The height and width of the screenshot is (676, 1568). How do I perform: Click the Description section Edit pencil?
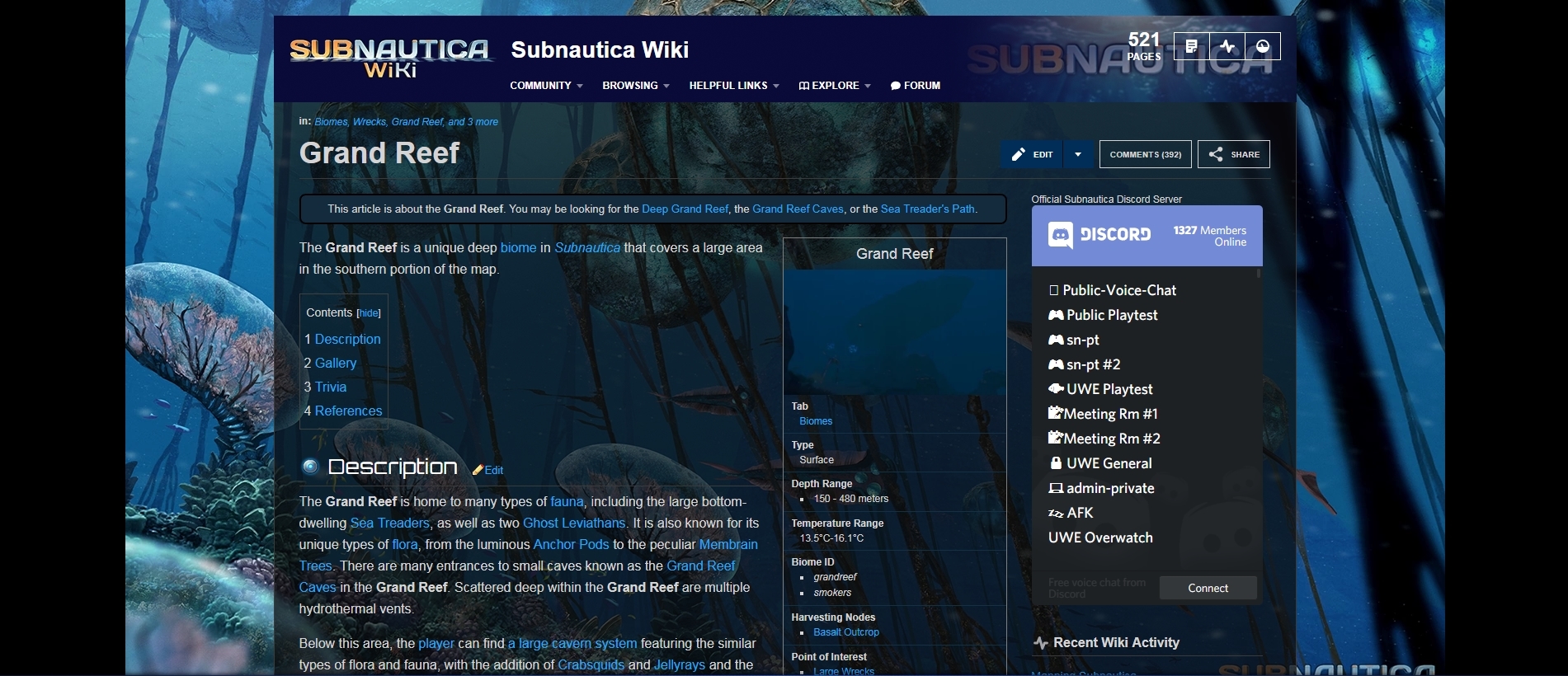coord(487,470)
